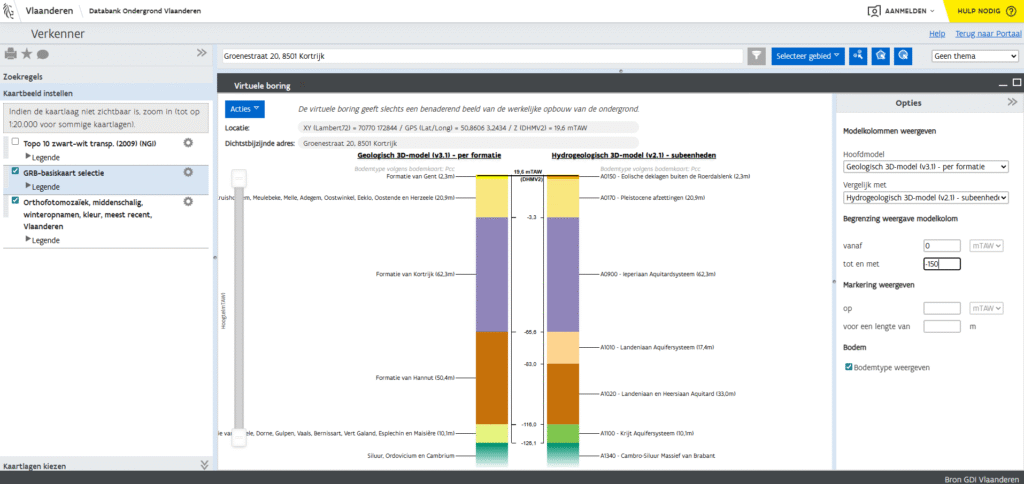Open mTAW unit dropdown next to vanaf

(986, 246)
